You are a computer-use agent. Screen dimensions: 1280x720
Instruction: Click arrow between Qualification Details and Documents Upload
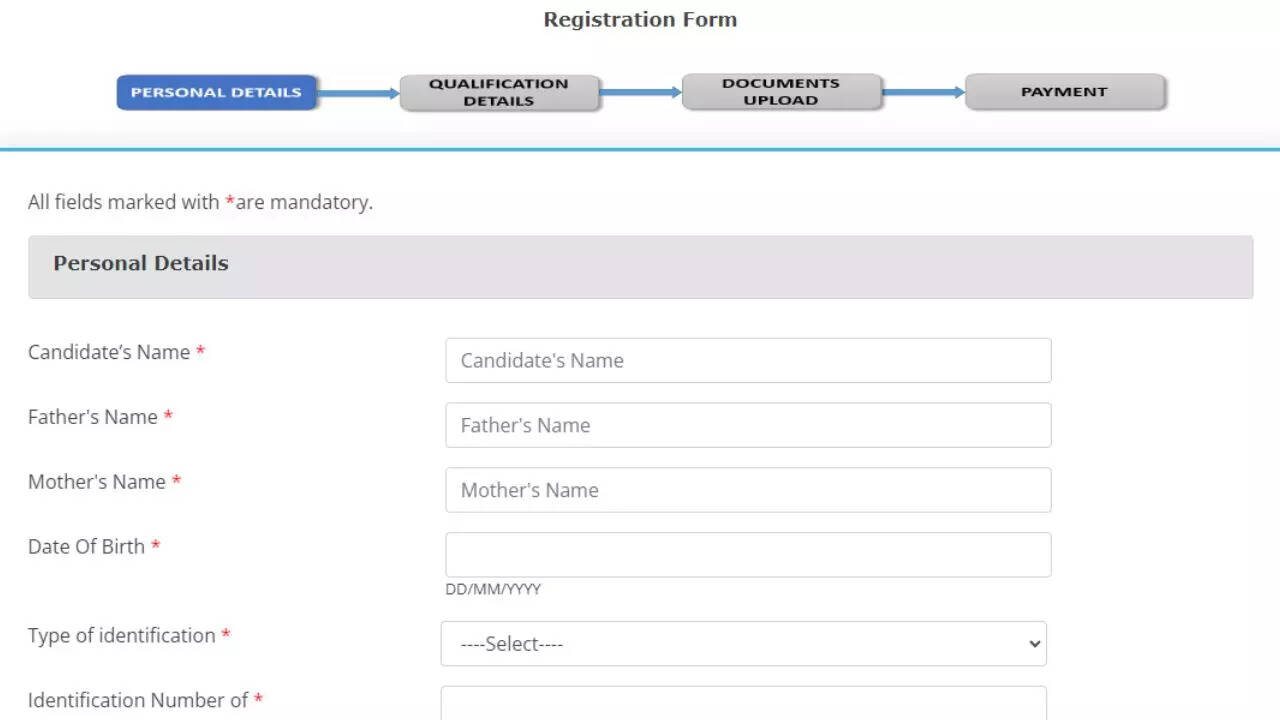pos(640,93)
